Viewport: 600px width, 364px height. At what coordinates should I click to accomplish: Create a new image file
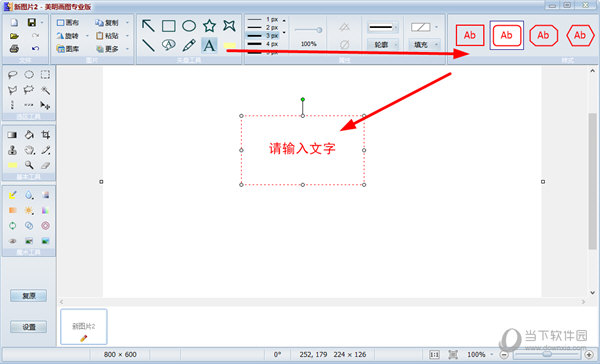tap(14, 23)
